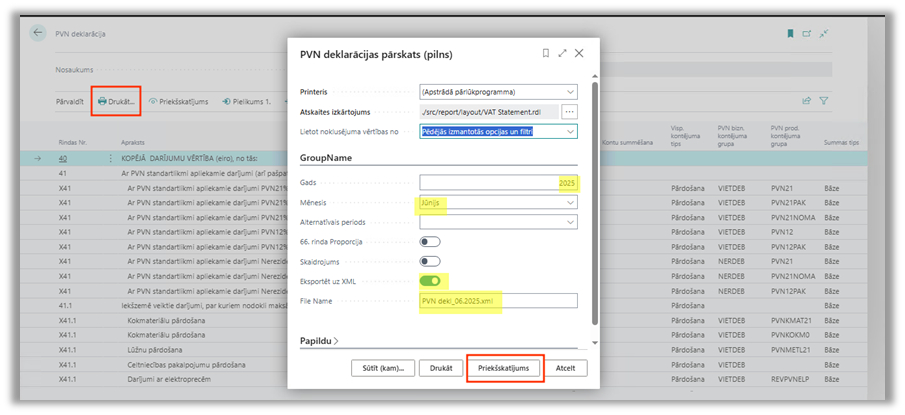Bookmark the PVN deklarācijas pārskats dialog
Image resolution: width=905 pixels, height=415 pixels.
click(545, 53)
